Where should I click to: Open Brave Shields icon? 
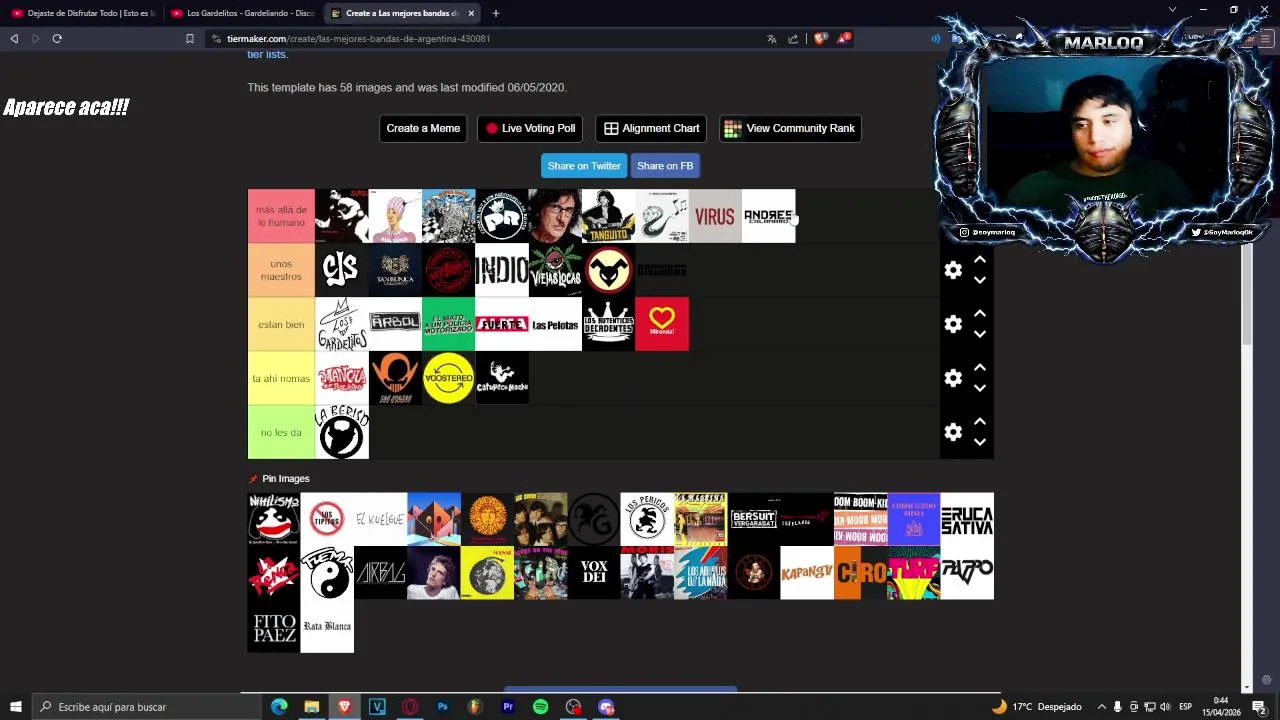(x=820, y=38)
